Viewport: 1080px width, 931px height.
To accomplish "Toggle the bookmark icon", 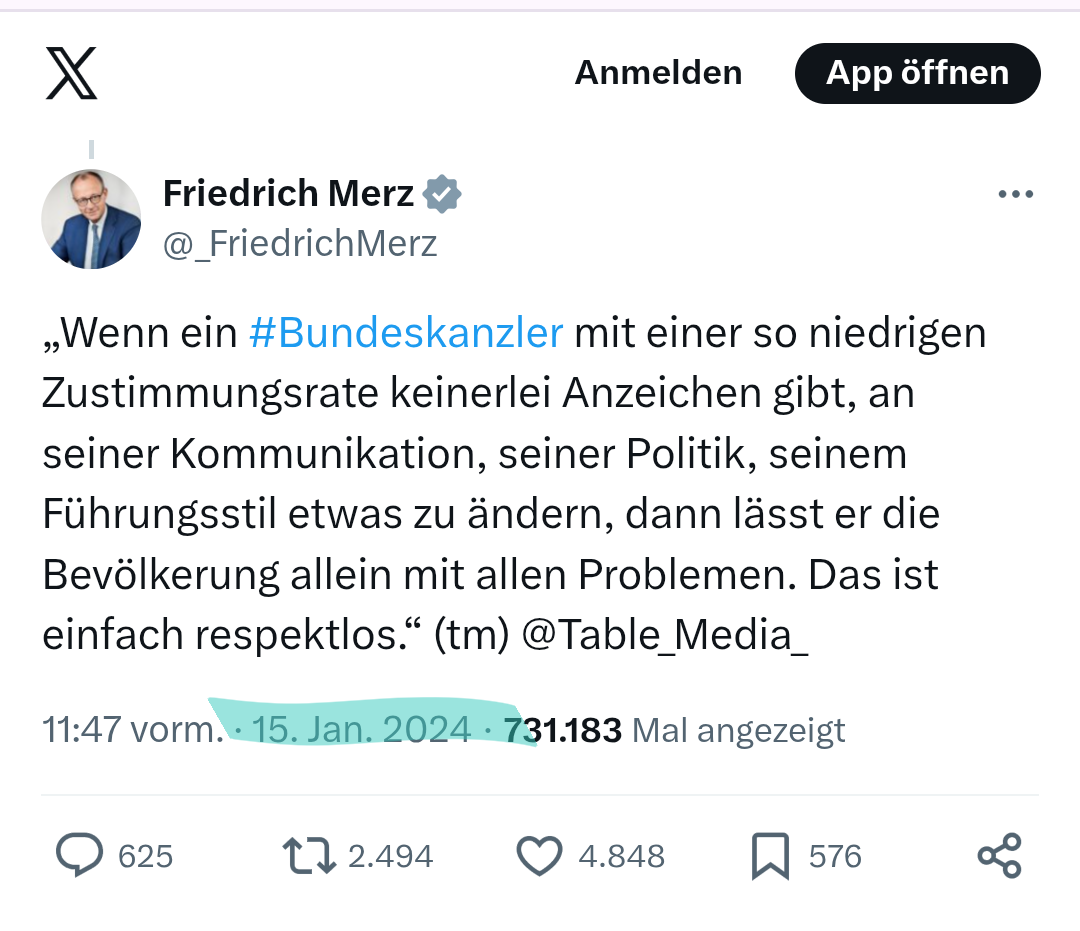I will coord(770,856).
